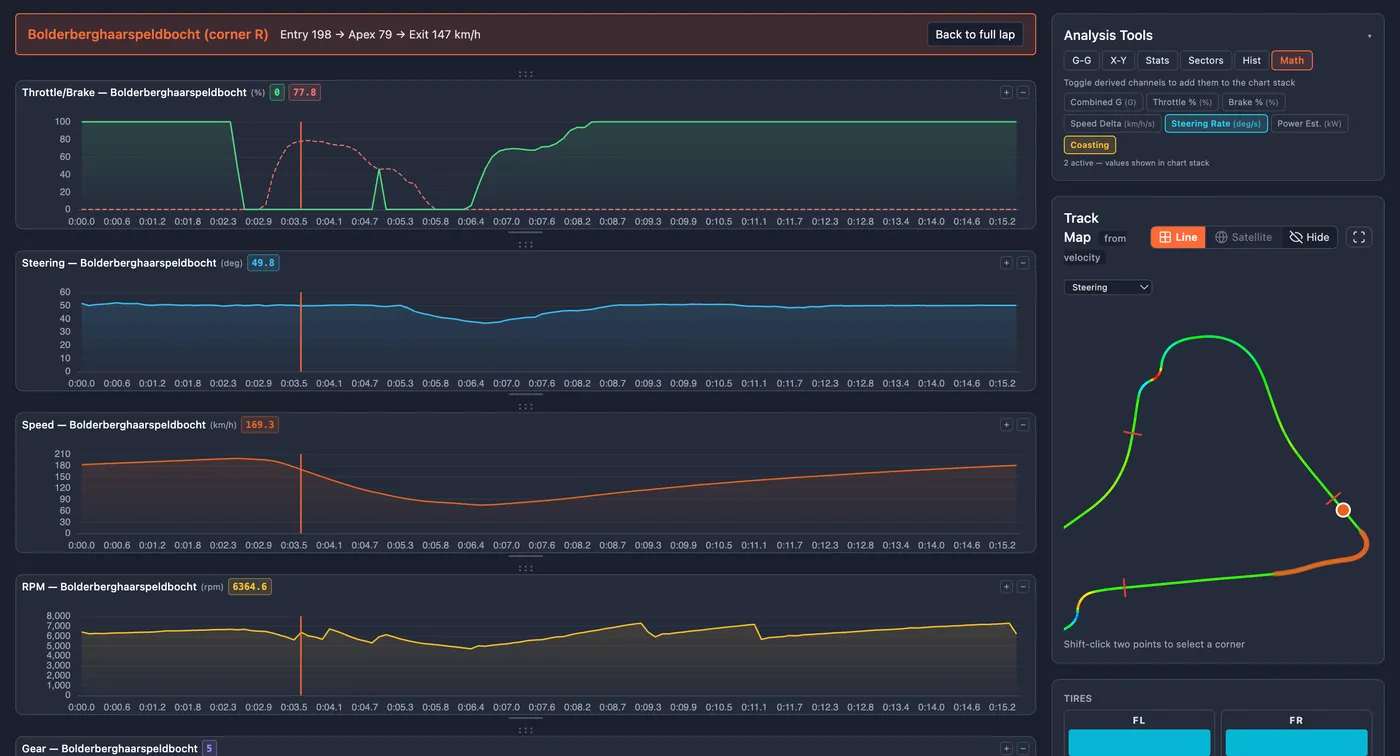Viewport: 1400px width, 756px height.
Task: Click the RPM value badge 6364.6
Action: tap(250, 587)
